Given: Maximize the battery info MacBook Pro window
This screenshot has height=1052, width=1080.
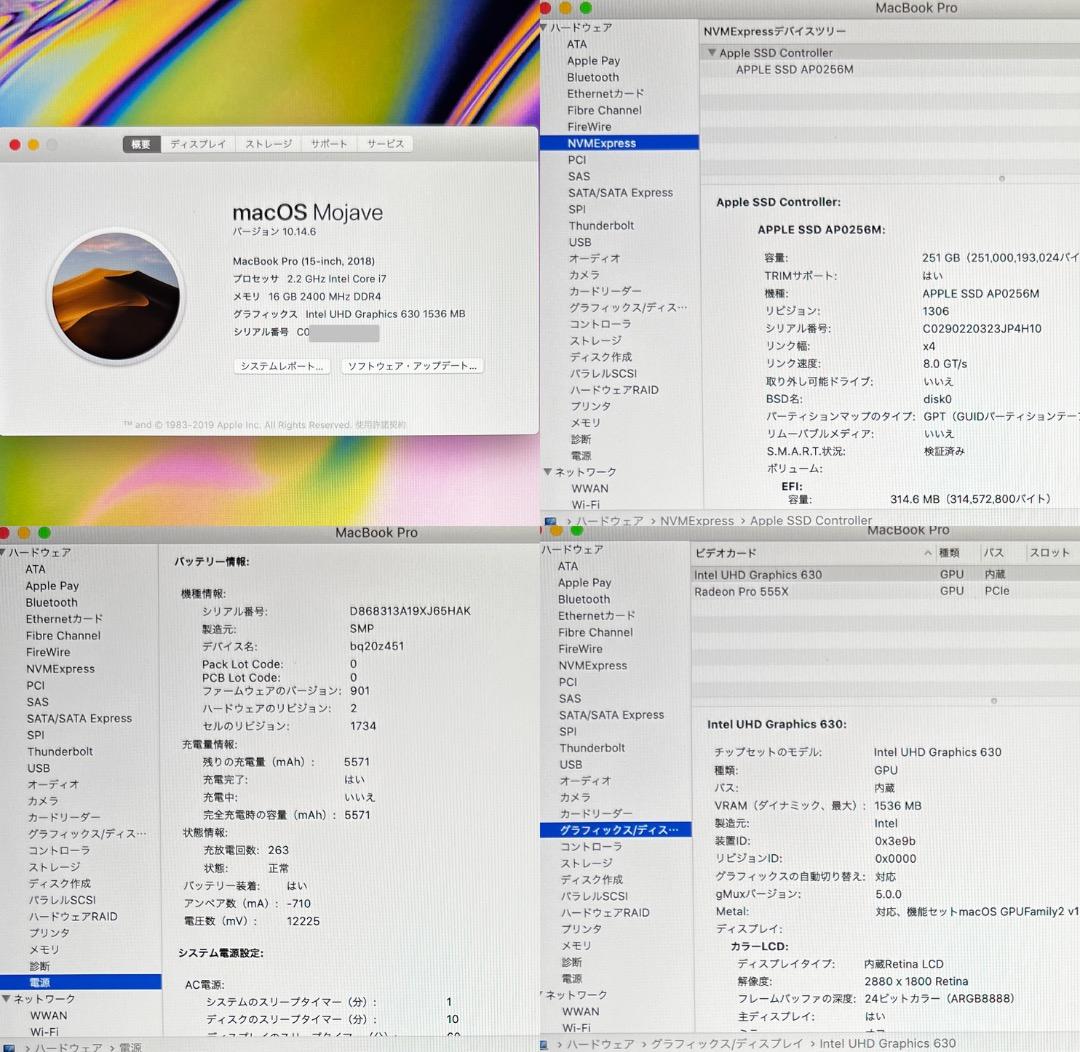Looking at the screenshot, I should pos(44,533).
